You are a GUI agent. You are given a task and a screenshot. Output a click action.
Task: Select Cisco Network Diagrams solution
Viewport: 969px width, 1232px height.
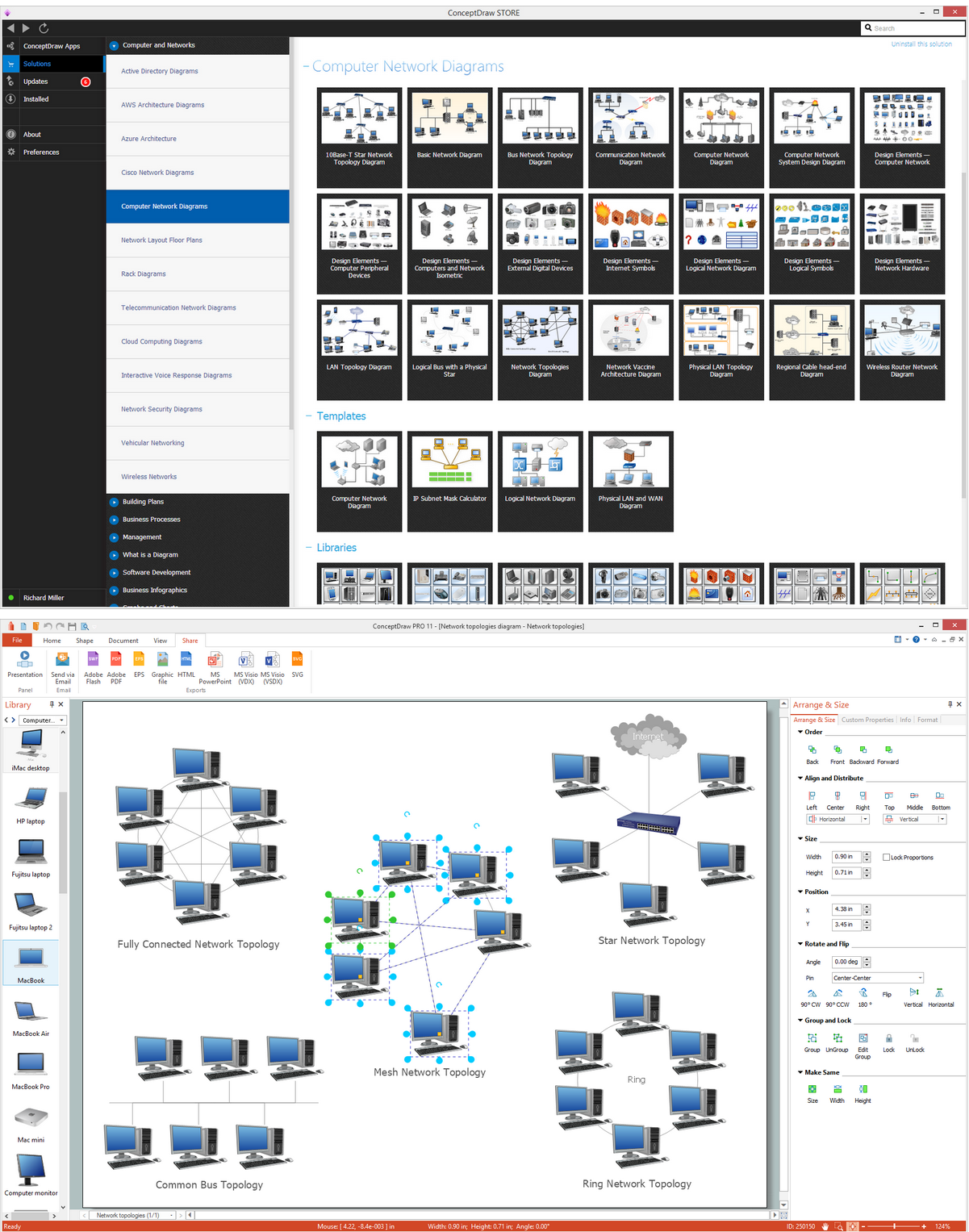coord(198,173)
